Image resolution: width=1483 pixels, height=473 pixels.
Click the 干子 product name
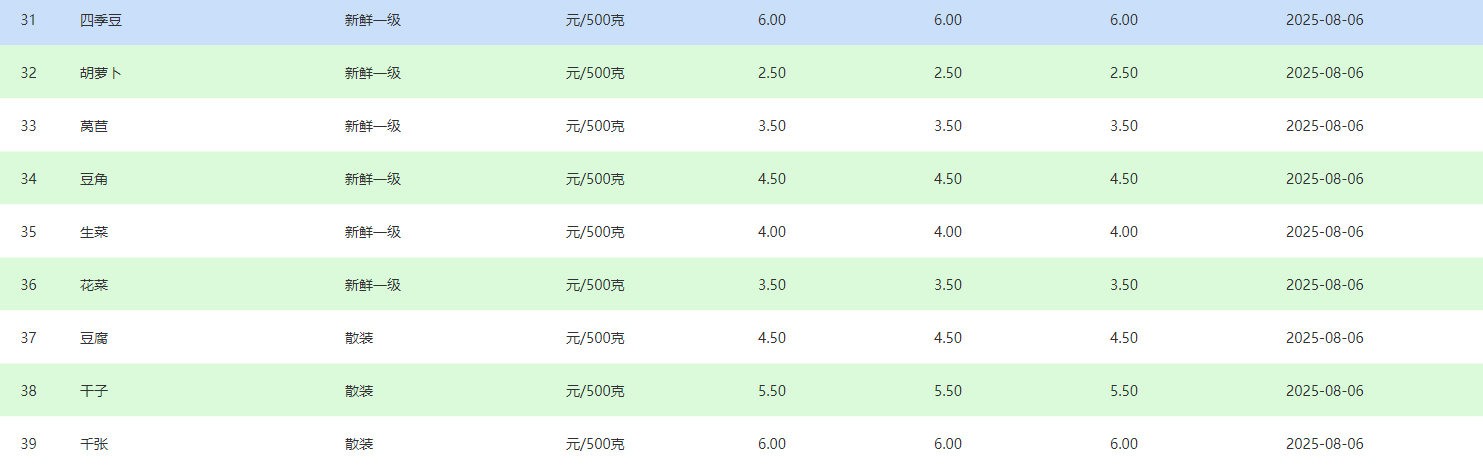(94, 391)
